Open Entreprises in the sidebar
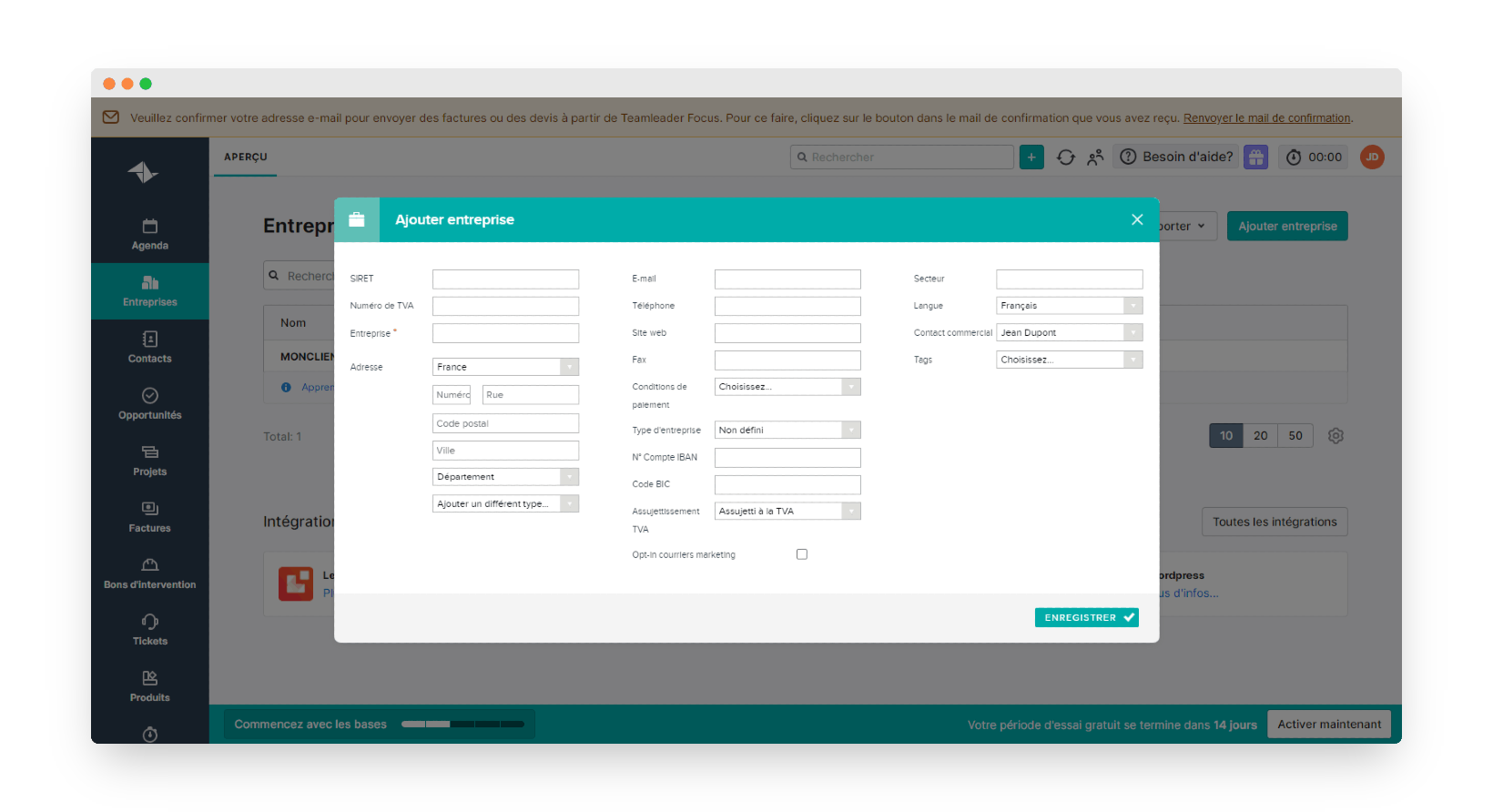Image resolution: width=1493 pixels, height=812 pixels. (x=149, y=291)
